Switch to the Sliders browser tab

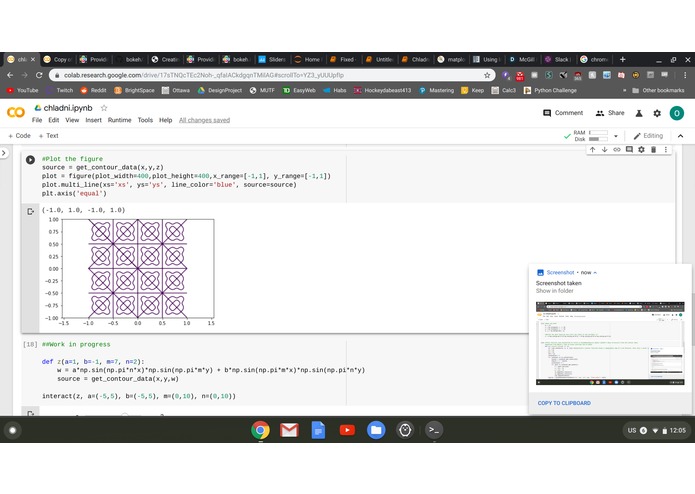click(x=272, y=59)
